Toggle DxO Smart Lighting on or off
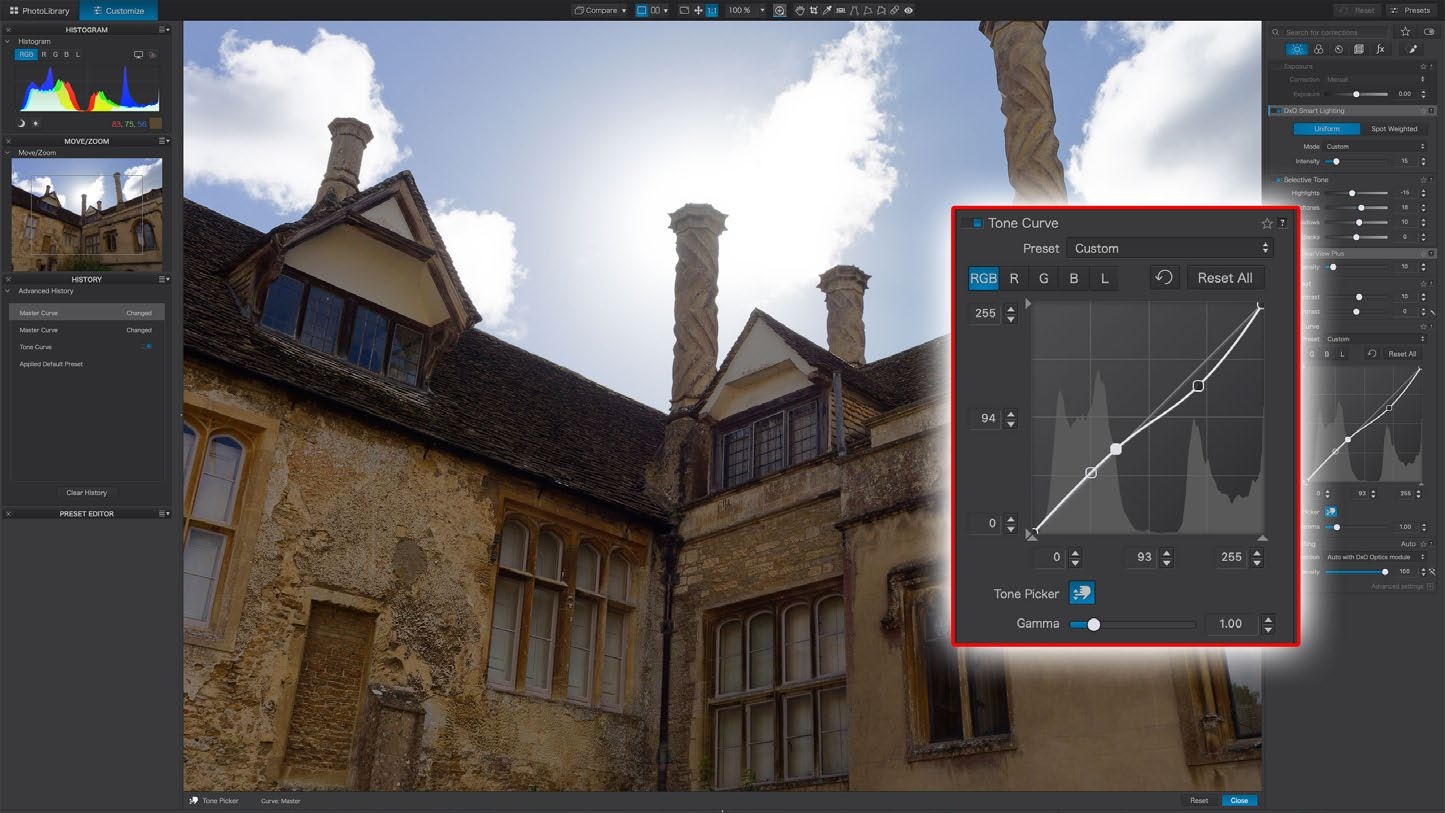This screenshot has height=813, width=1445. coord(1276,111)
